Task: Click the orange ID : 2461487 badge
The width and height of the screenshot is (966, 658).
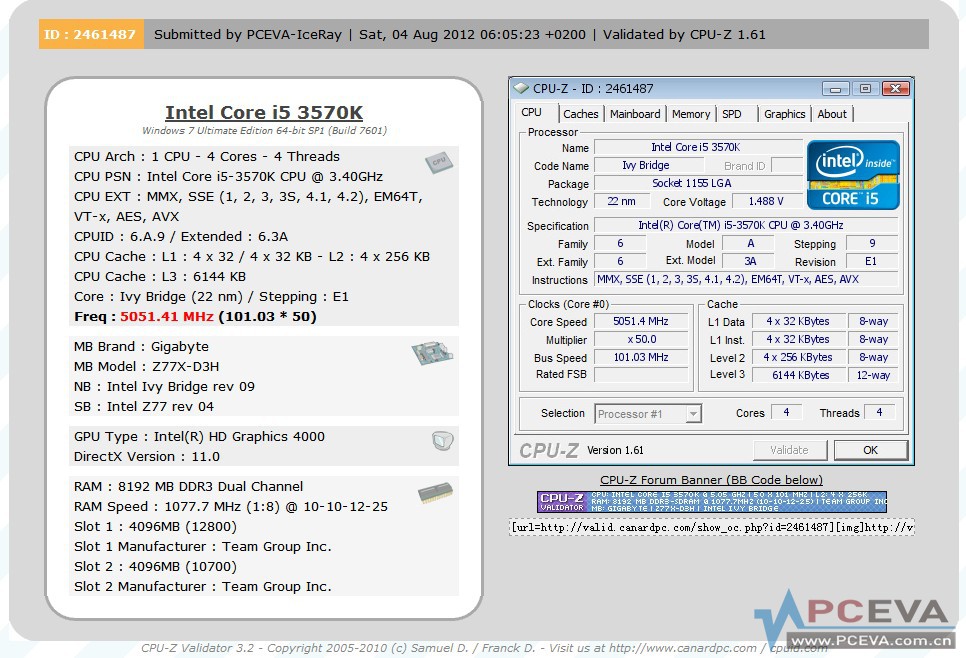Action: tap(91, 34)
